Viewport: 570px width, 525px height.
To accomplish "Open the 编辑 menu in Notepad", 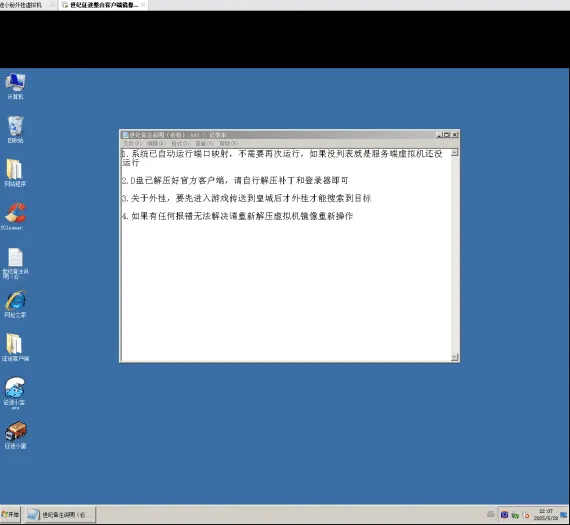I will point(156,143).
